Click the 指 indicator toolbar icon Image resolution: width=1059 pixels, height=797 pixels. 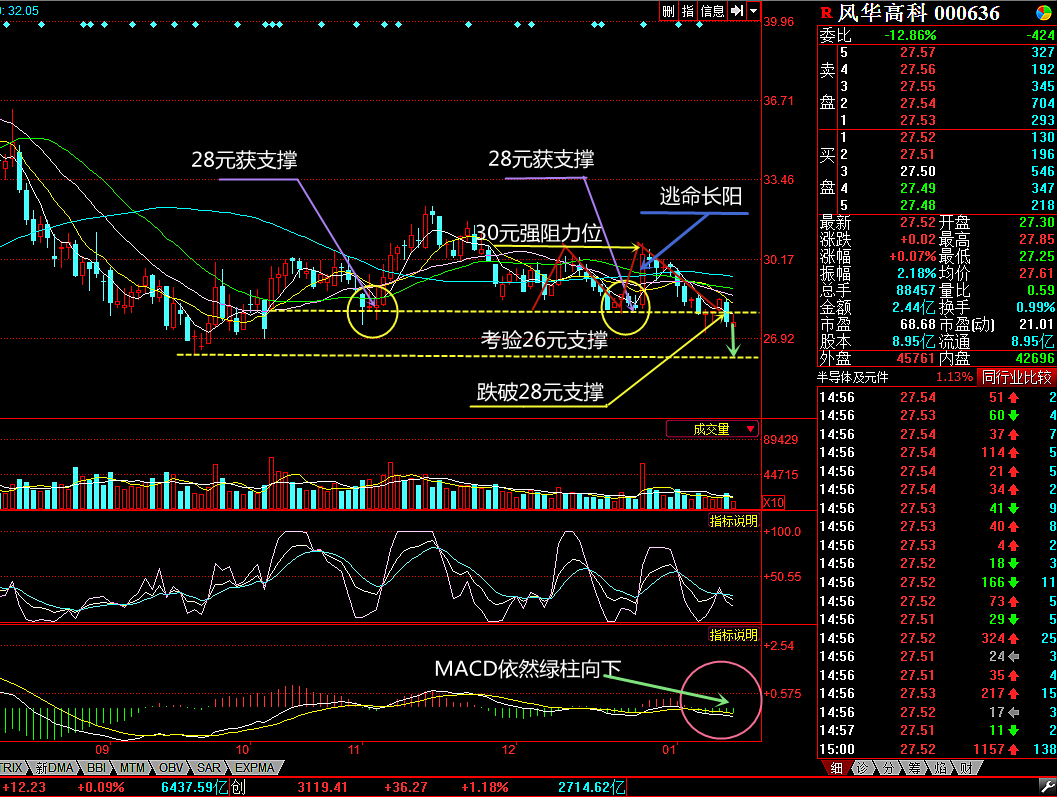[x=688, y=11]
